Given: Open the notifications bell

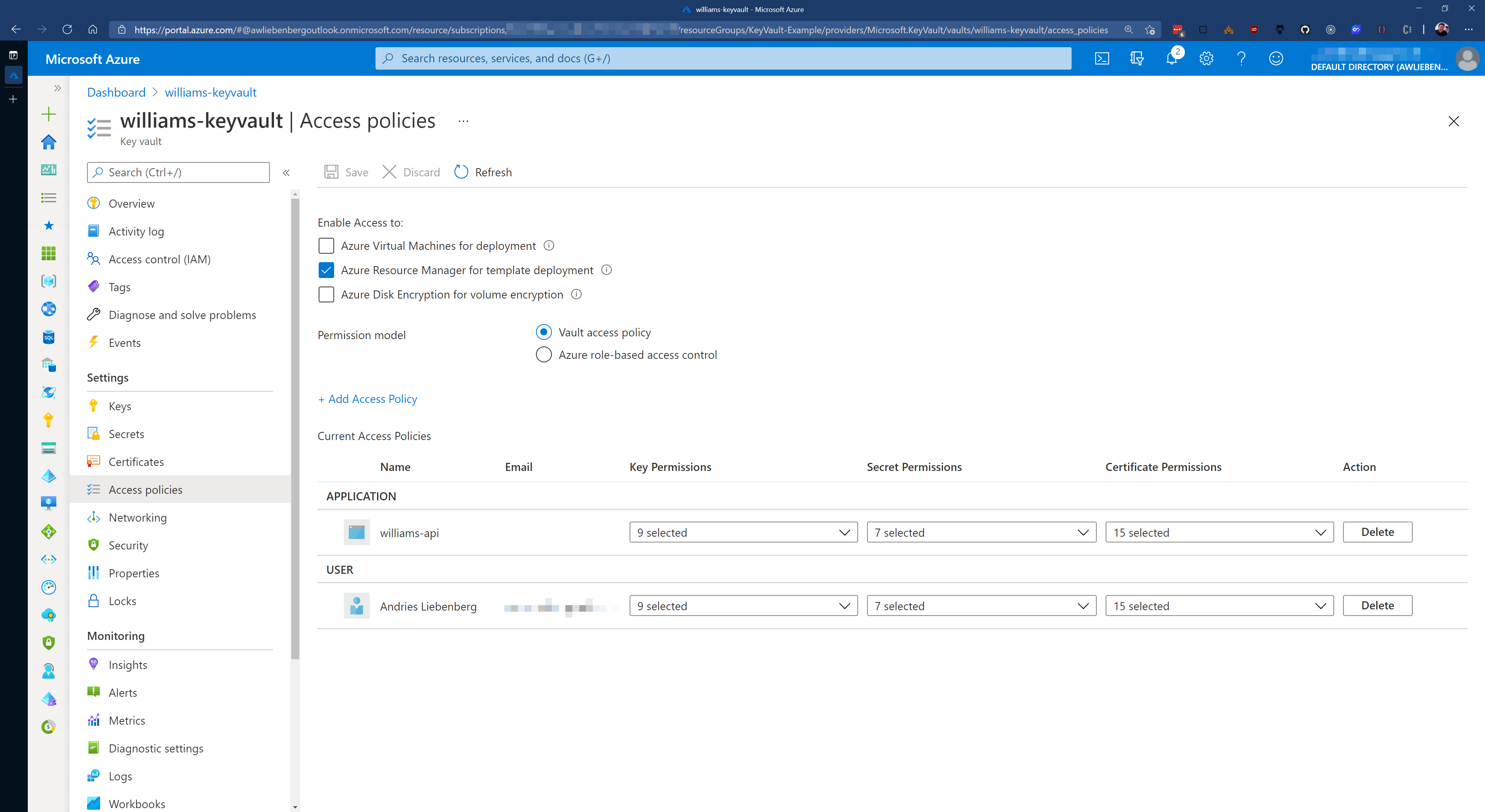Looking at the screenshot, I should (1171, 58).
